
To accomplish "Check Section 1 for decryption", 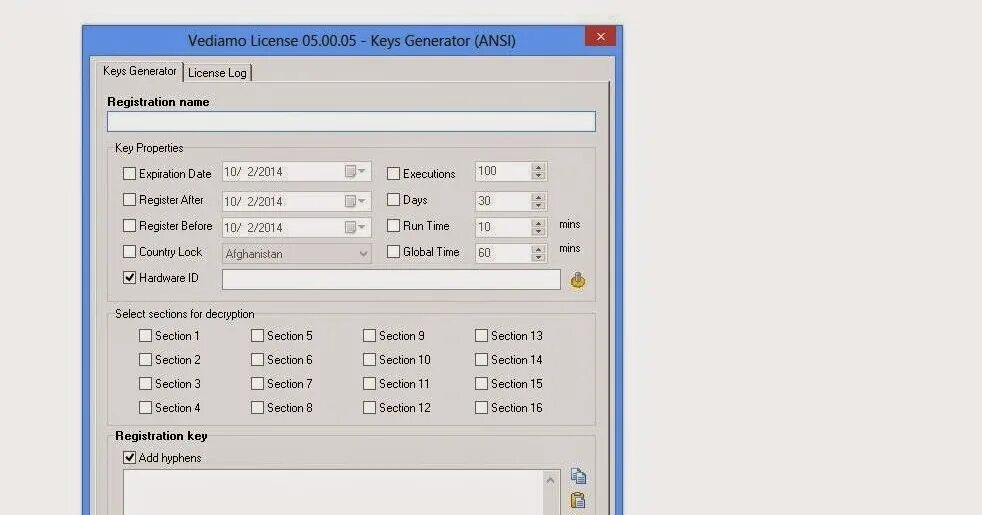I will pyautogui.click(x=145, y=336).
